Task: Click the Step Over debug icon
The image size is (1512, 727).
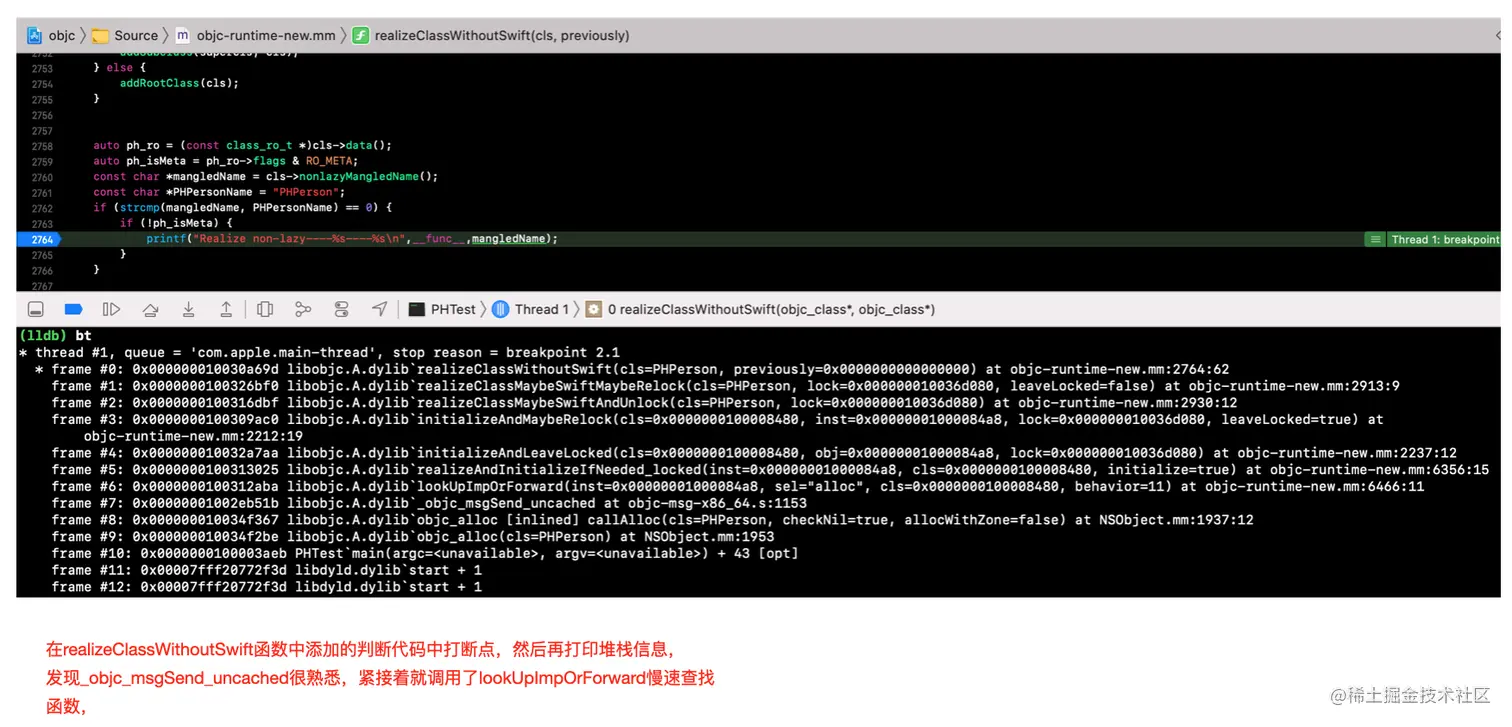Action: click(150, 309)
